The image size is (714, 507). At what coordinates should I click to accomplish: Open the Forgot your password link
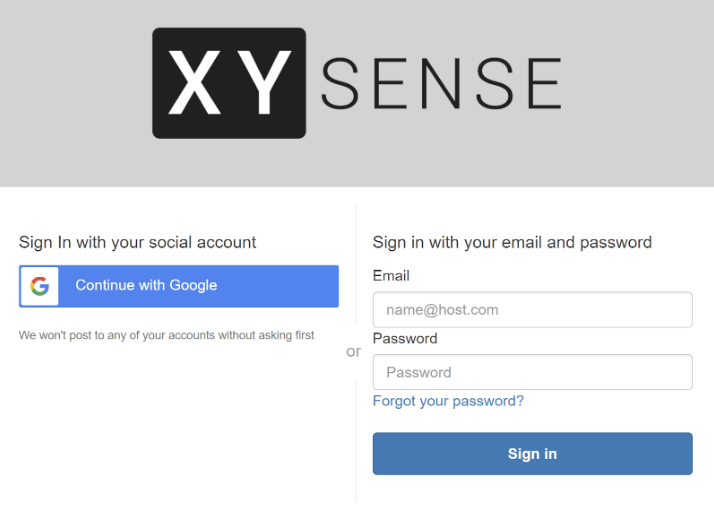[x=448, y=401]
